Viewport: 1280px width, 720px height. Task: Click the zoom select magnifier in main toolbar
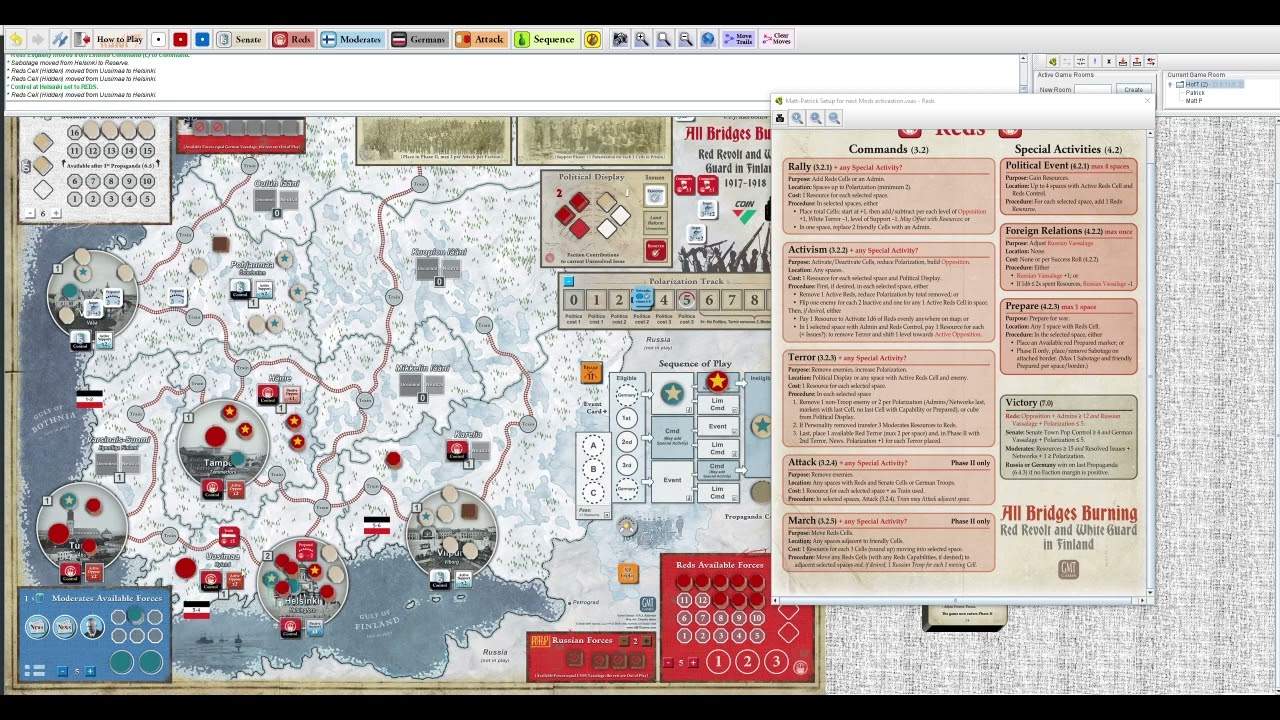[x=664, y=39]
